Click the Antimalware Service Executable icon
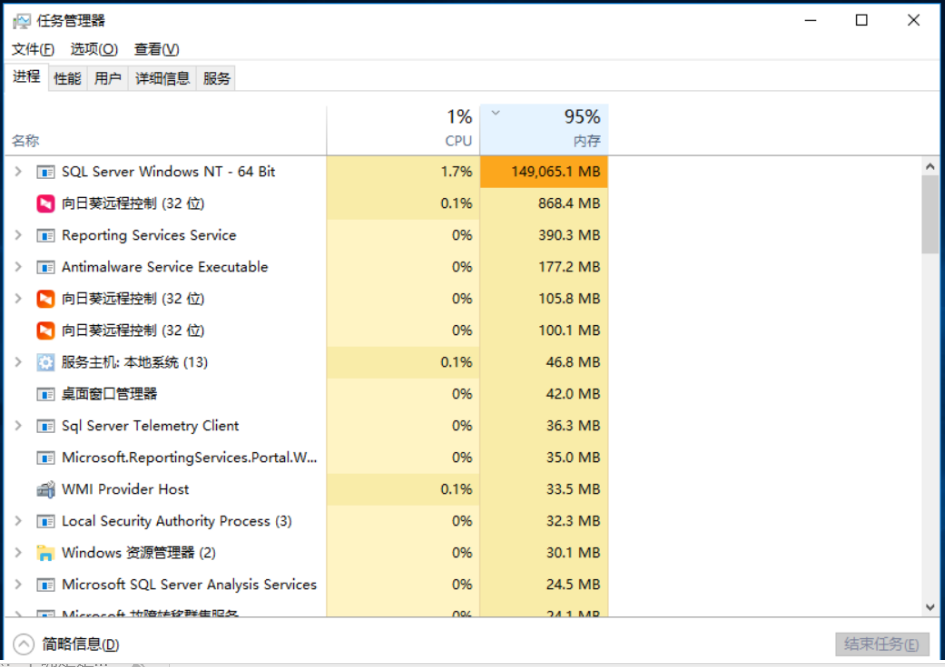 click(45, 267)
